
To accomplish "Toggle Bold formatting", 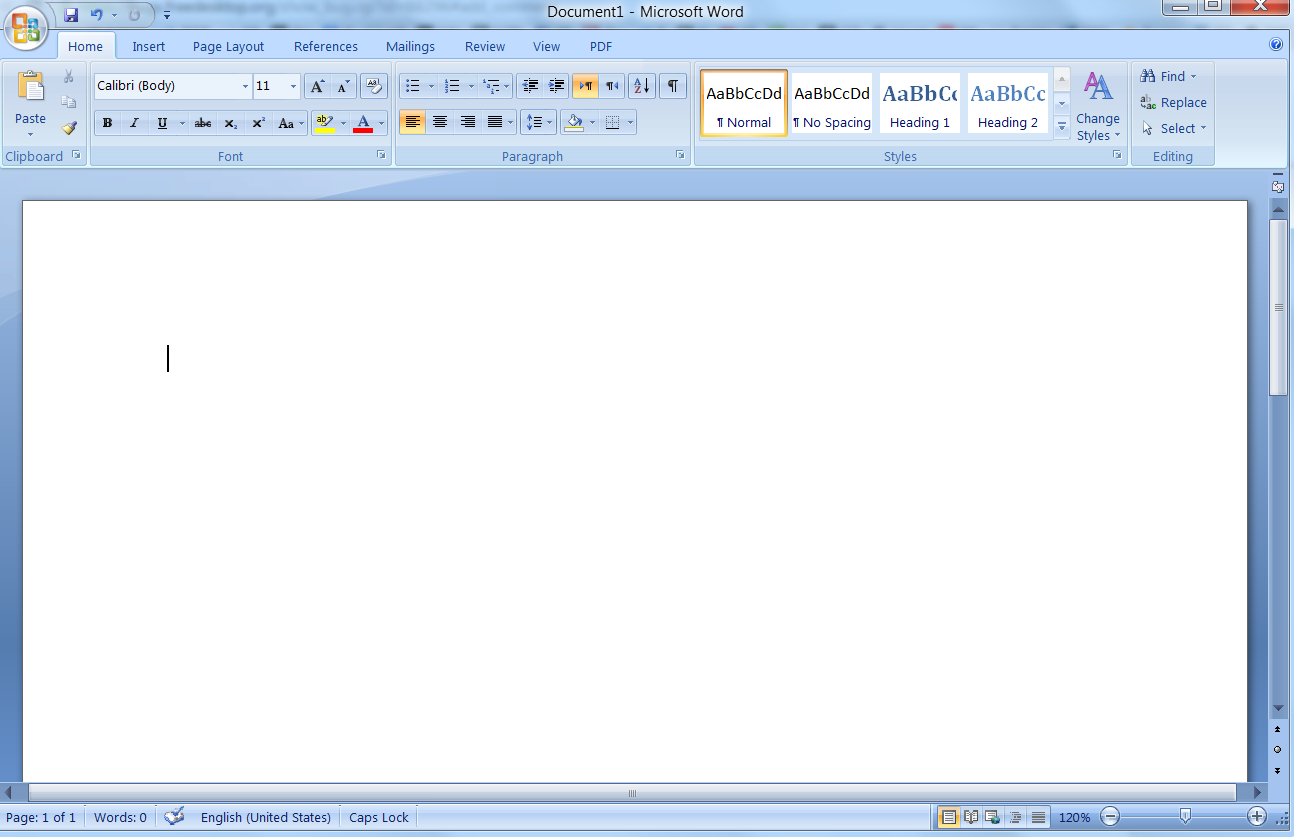I will (x=107, y=123).
